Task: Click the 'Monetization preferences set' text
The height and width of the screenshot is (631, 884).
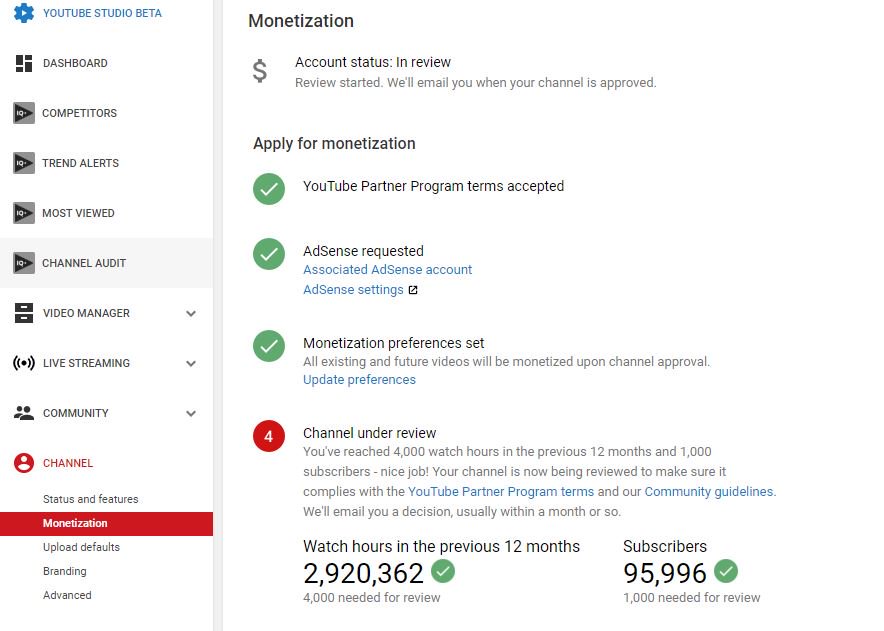Action: point(394,343)
